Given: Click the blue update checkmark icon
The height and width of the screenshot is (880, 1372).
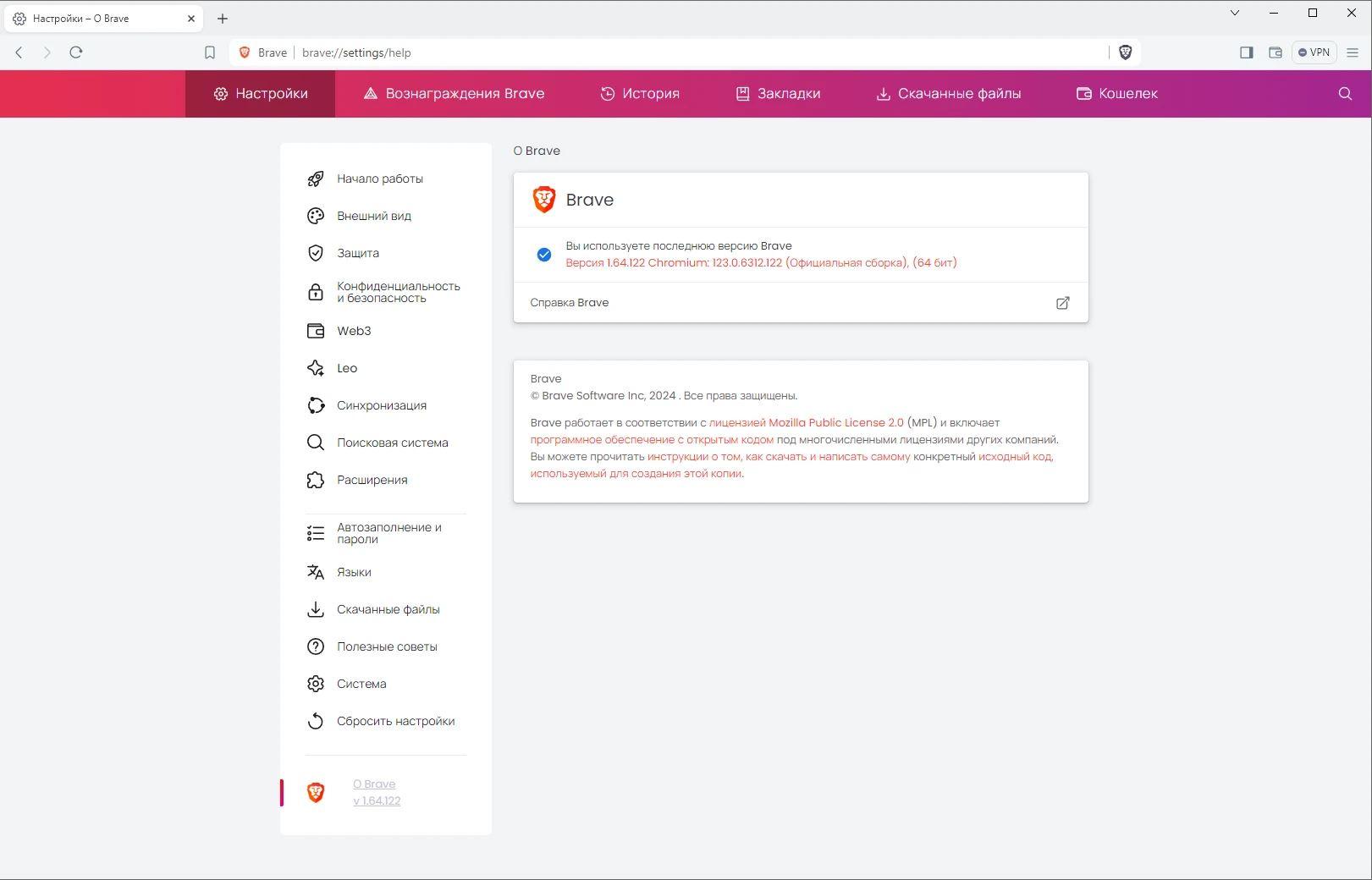Looking at the screenshot, I should click(544, 255).
